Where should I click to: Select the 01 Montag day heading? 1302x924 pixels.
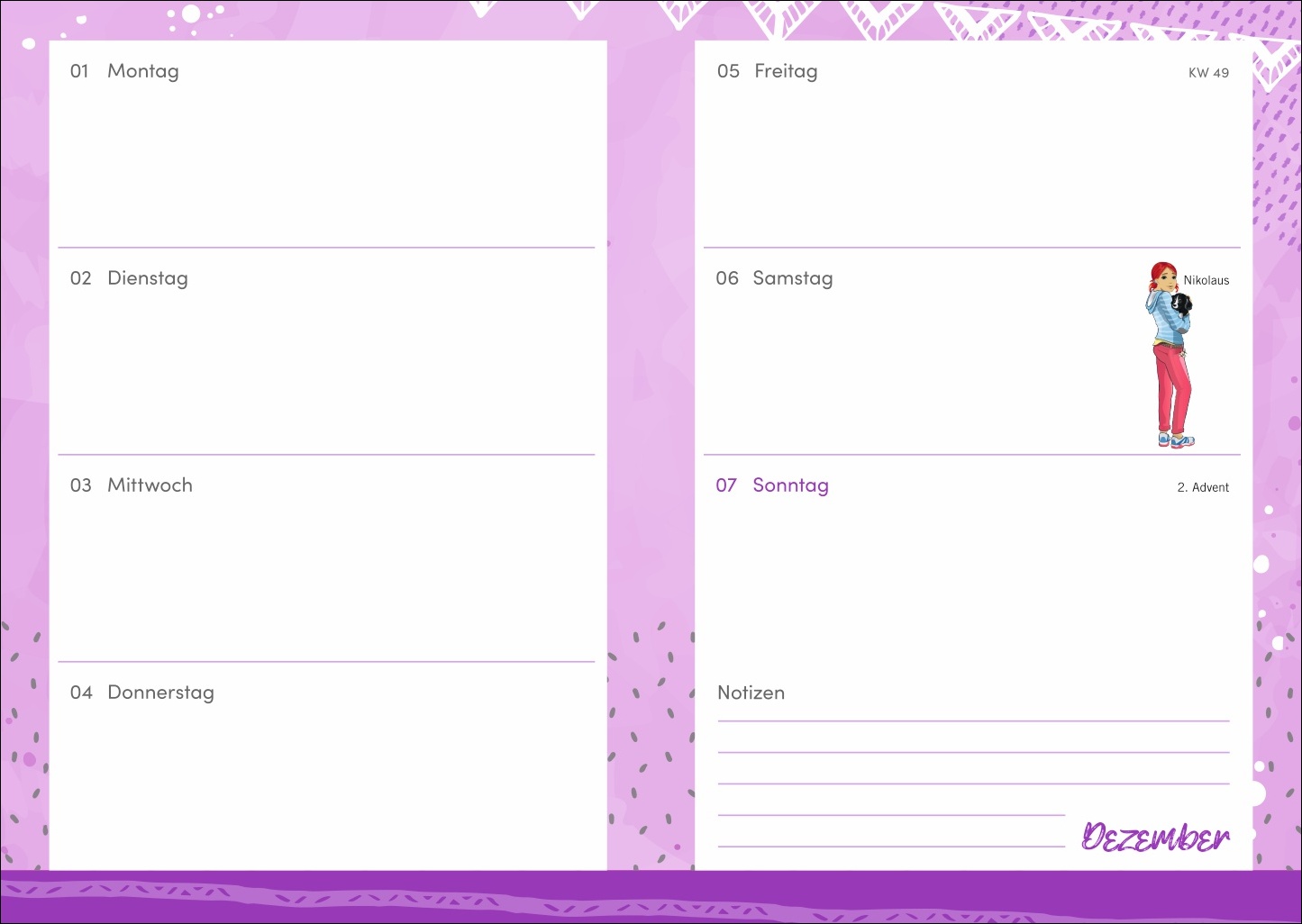click(x=124, y=71)
